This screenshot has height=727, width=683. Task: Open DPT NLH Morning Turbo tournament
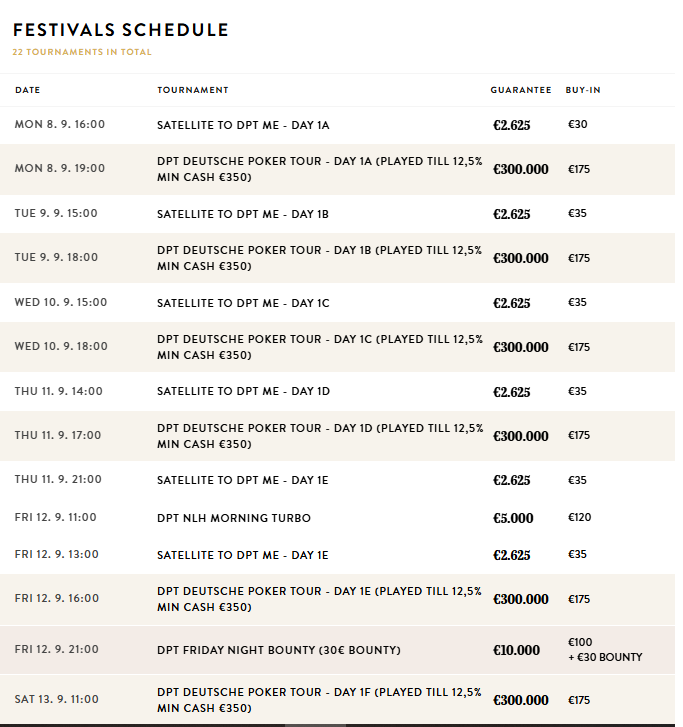[234, 518]
